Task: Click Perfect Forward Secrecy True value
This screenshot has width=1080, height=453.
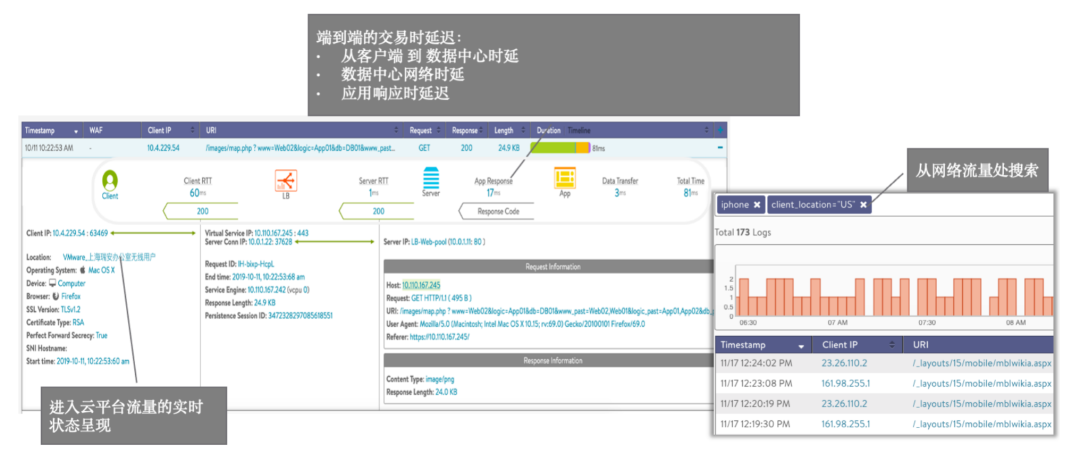Action: pos(101,335)
